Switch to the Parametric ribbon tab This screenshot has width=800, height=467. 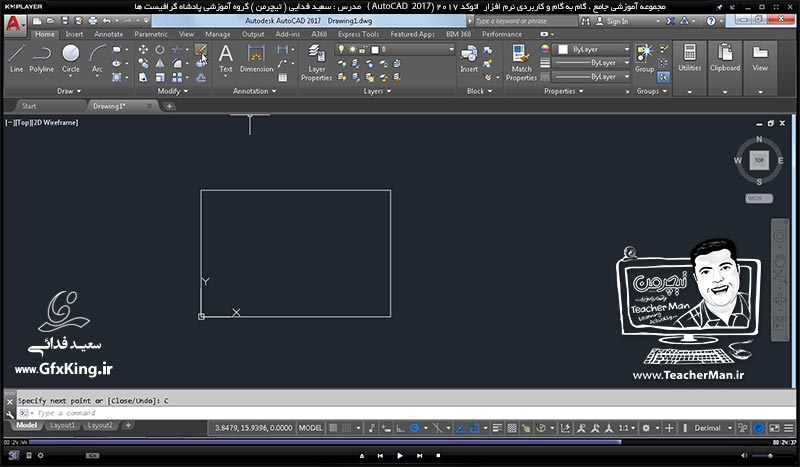[151, 34]
